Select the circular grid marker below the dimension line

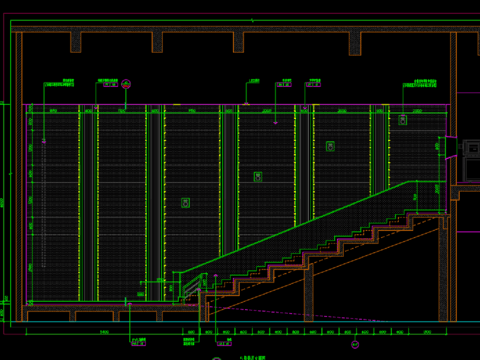pyautogui.click(x=355, y=344)
